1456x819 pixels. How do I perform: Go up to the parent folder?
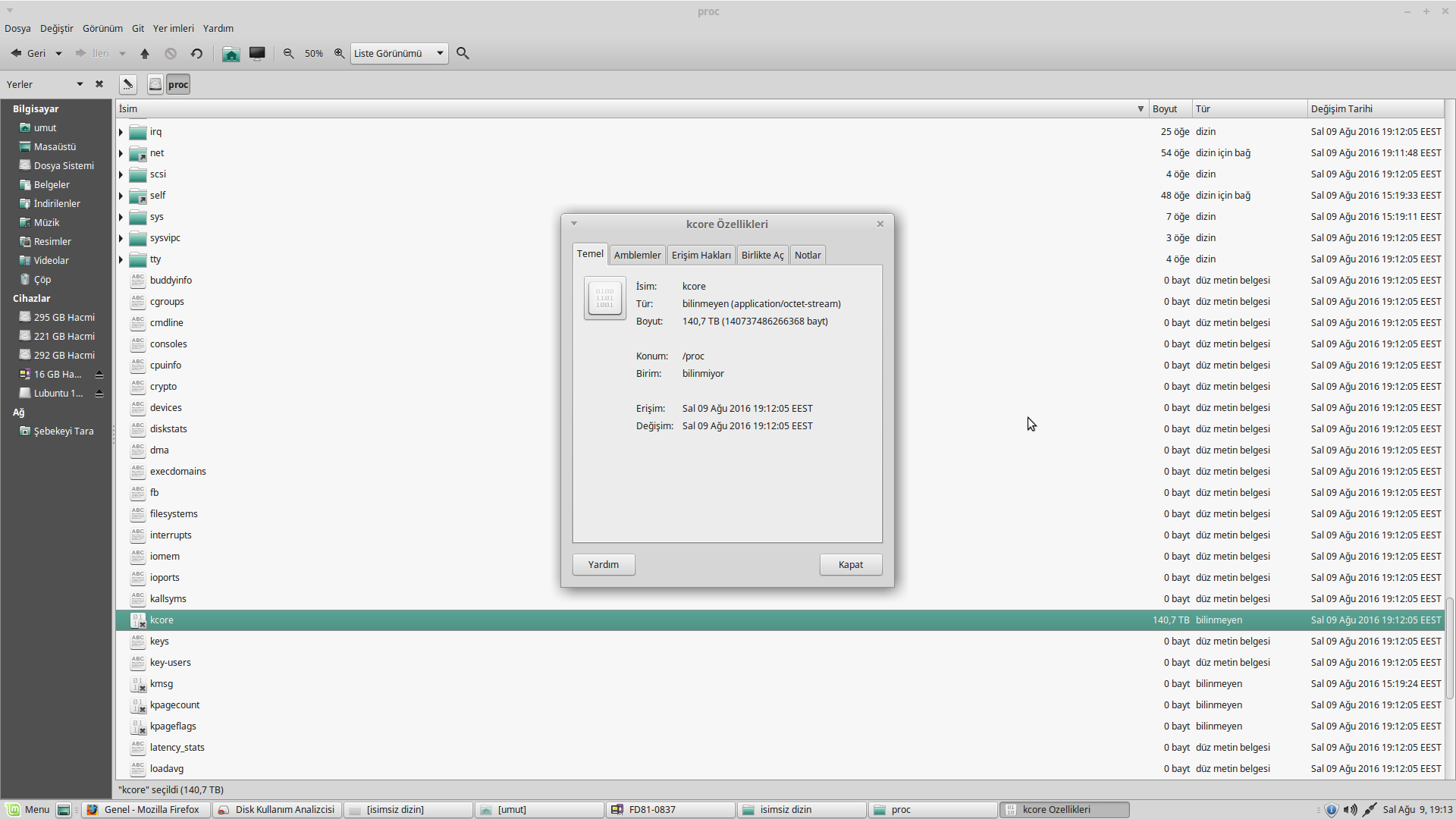point(145,54)
